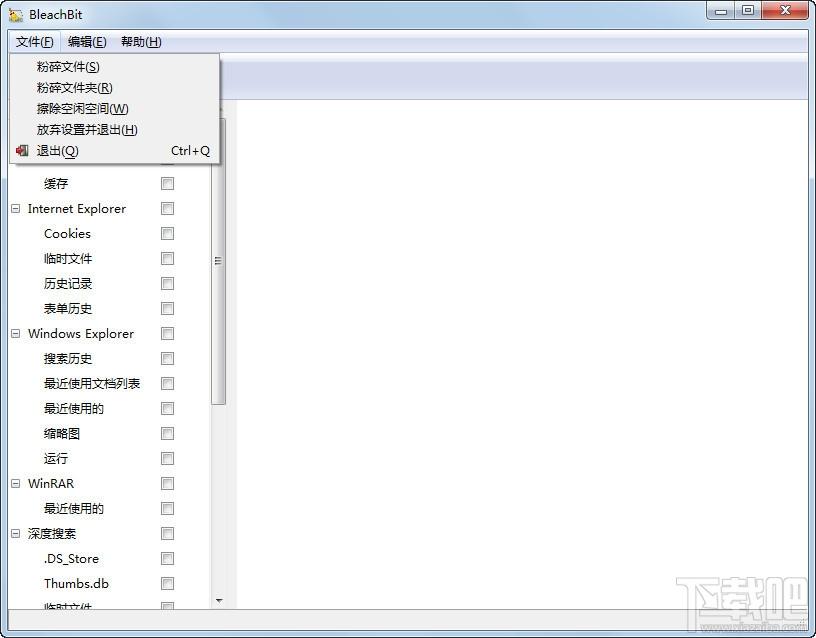The width and height of the screenshot is (816, 638).
Task: Open the 帮助(H) menu
Action: coord(141,42)
